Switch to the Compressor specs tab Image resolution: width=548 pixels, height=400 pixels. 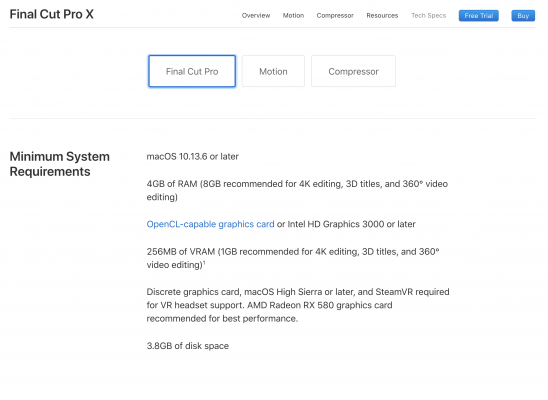[353, 71]
